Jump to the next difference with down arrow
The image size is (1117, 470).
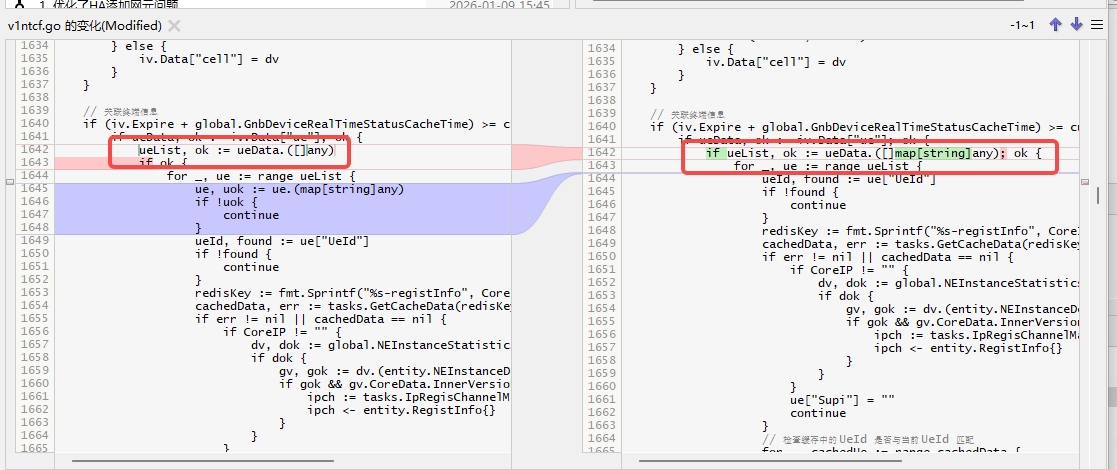[x=1076, y=25]
